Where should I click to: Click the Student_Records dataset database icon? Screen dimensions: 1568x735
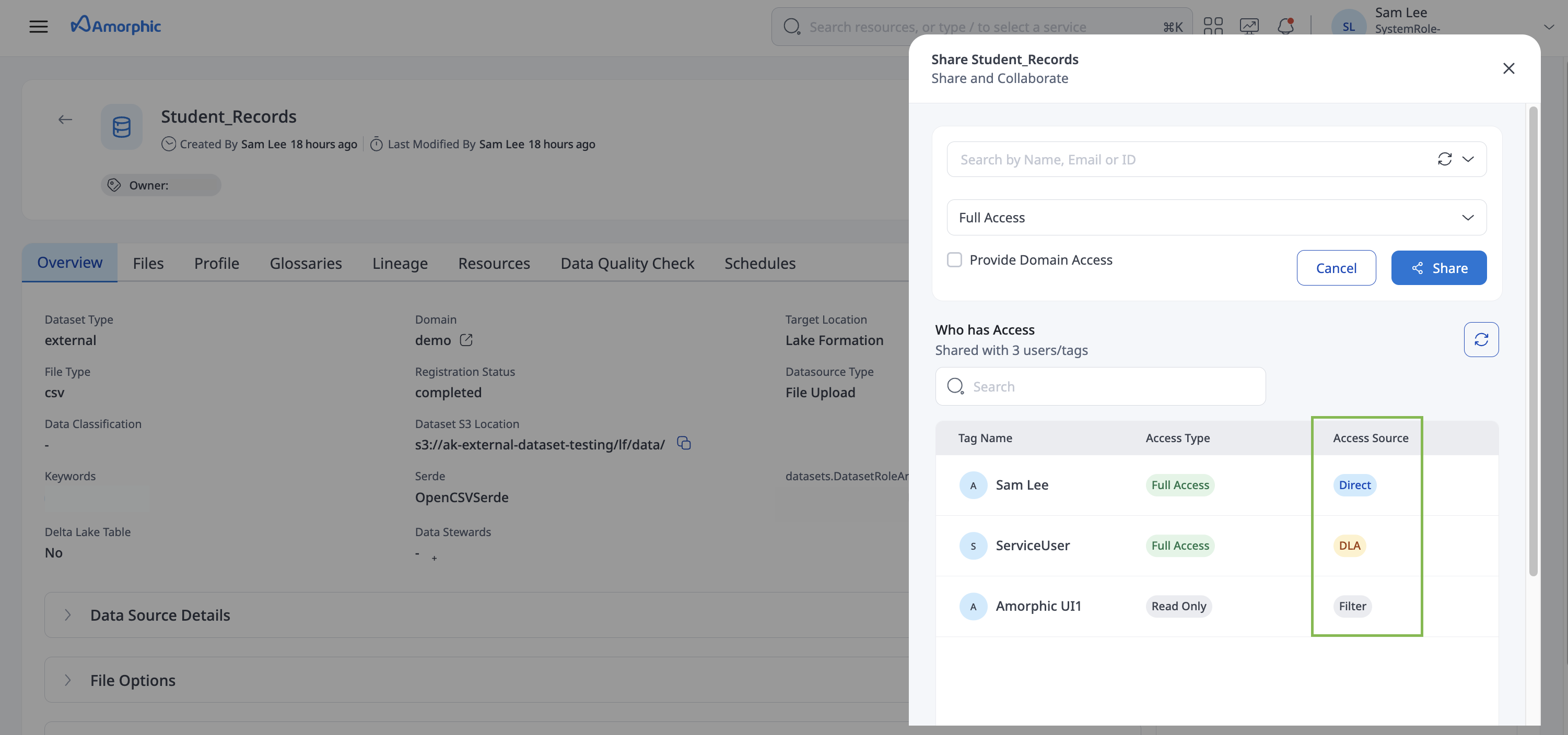122,127
